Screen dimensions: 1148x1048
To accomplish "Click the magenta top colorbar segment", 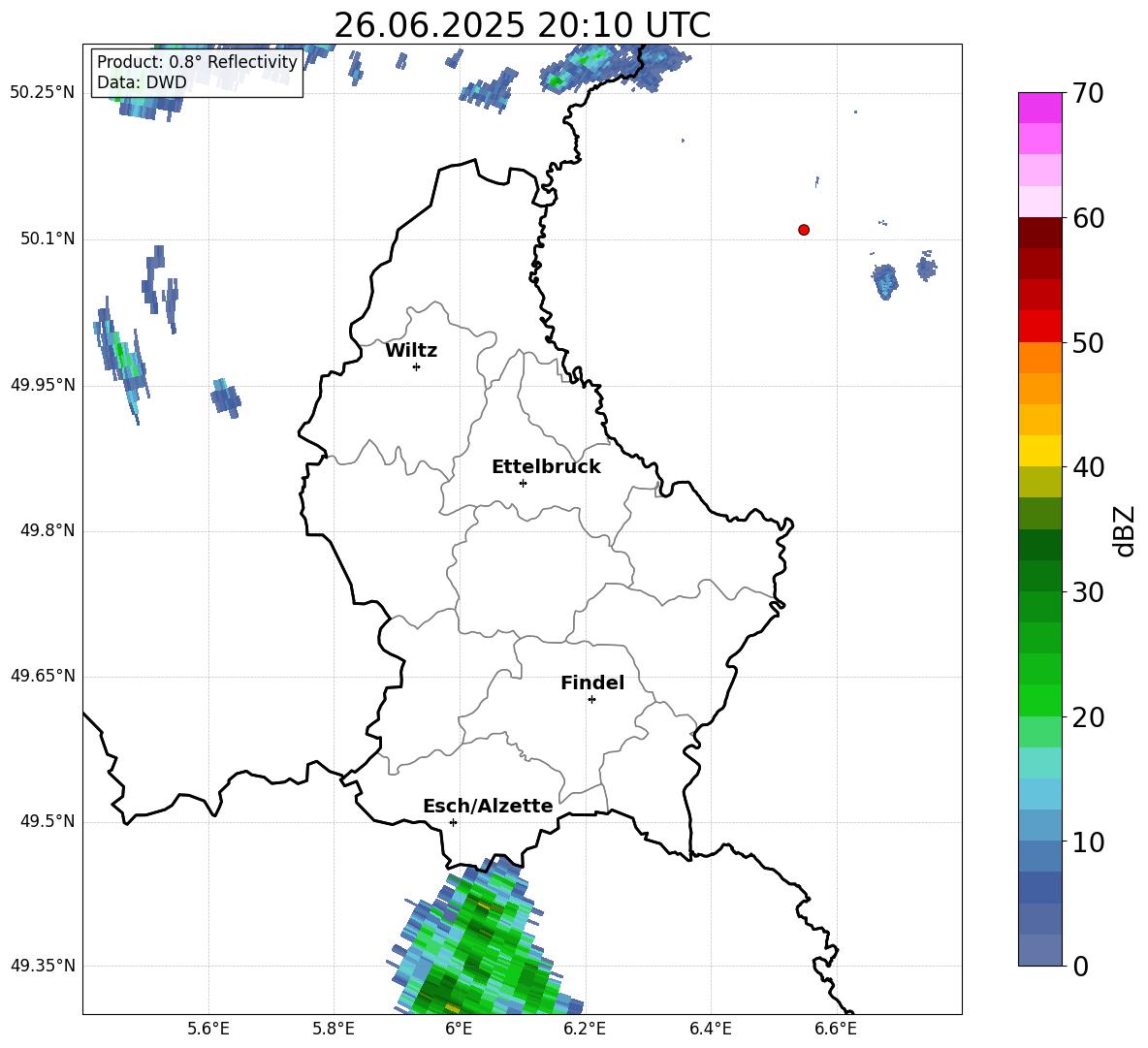I will click(1040, 108).
